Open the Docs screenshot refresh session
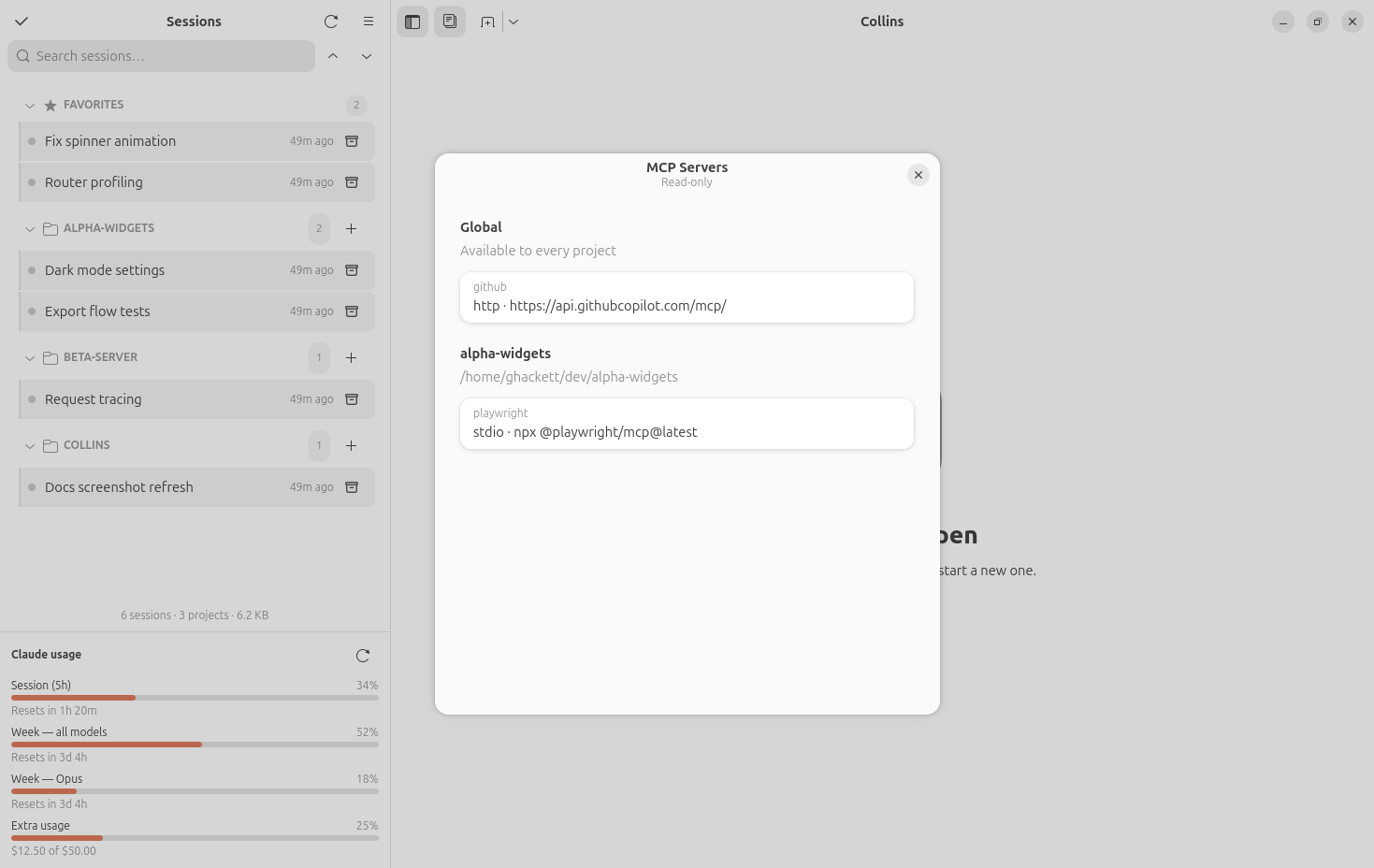The width and height of the screenshot is (1374, 868). 196,487
